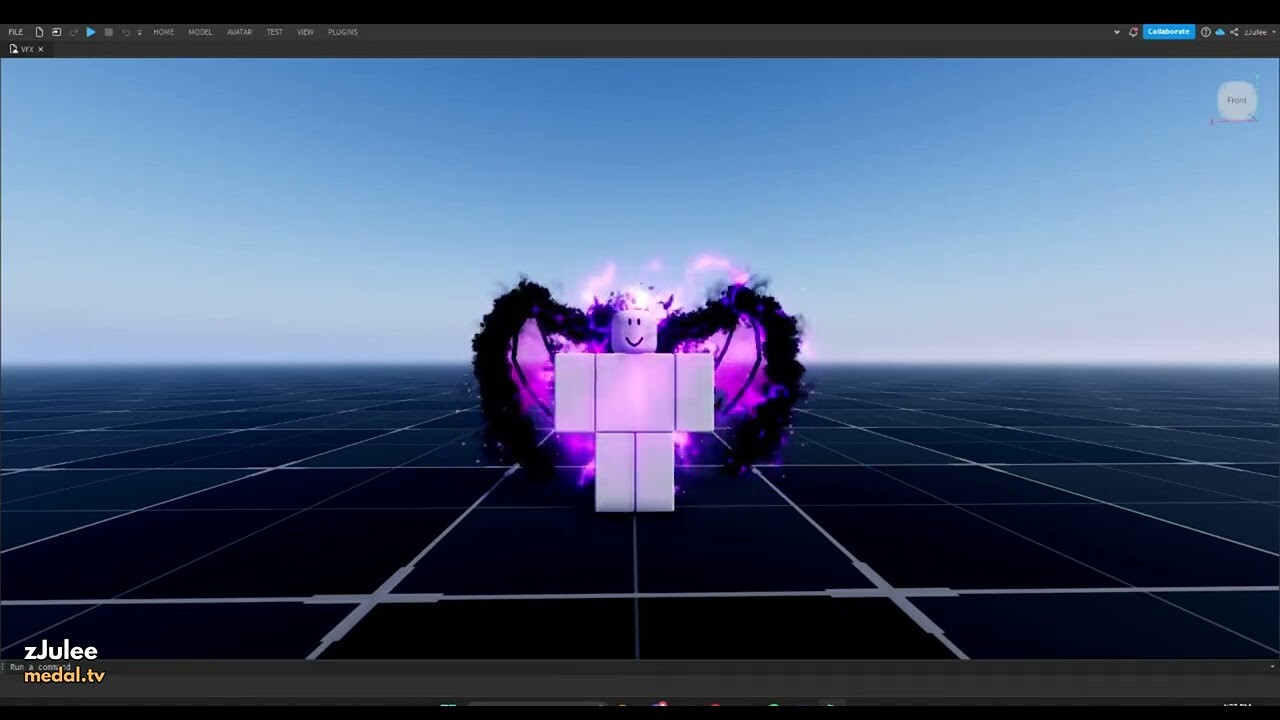The height and width of the screenshot is (720, 1280).
Task: Create a new file with the page icon
Action: coord(39,32)
